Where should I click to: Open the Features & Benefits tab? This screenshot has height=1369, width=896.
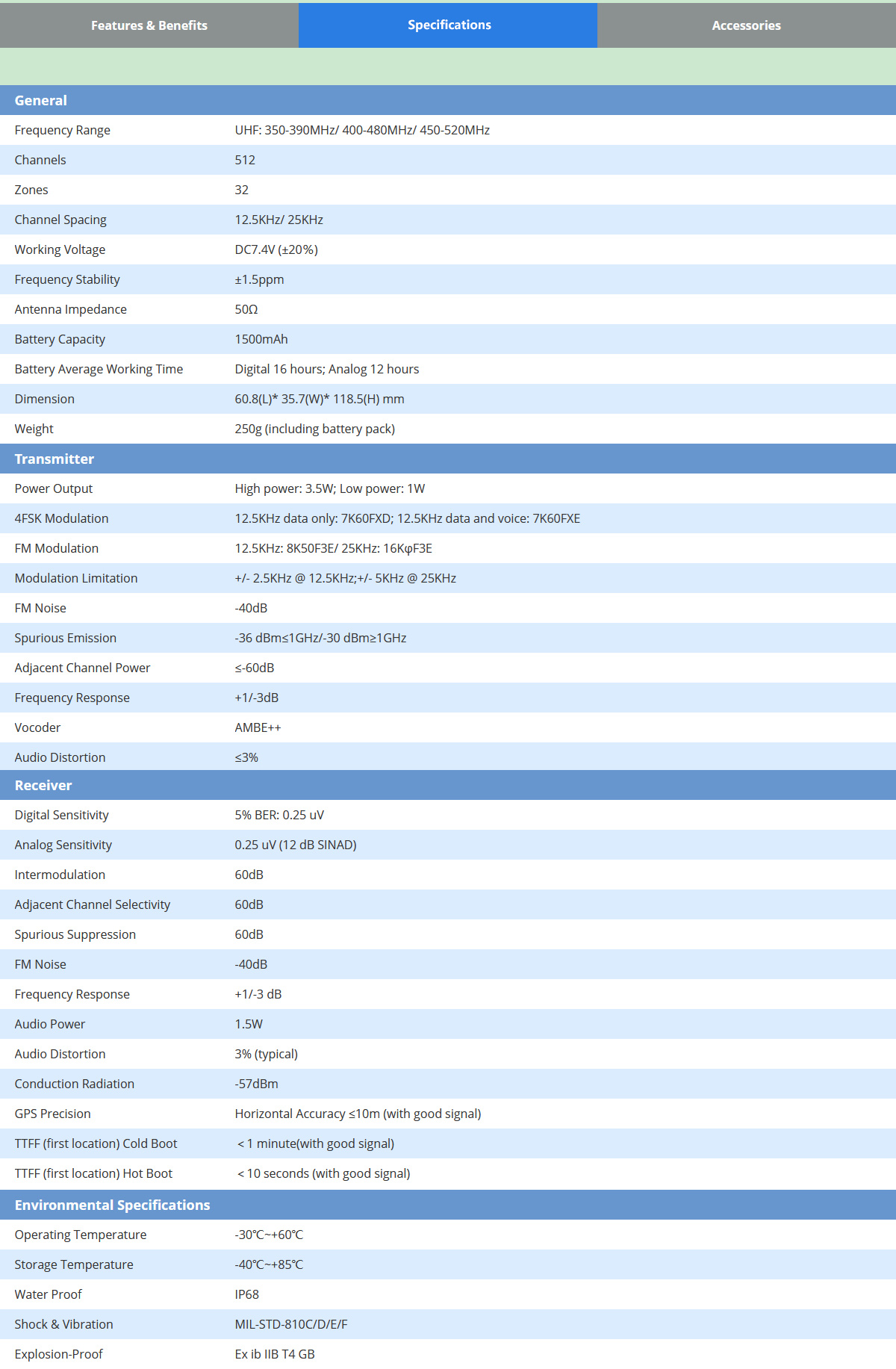pos(149,25)
